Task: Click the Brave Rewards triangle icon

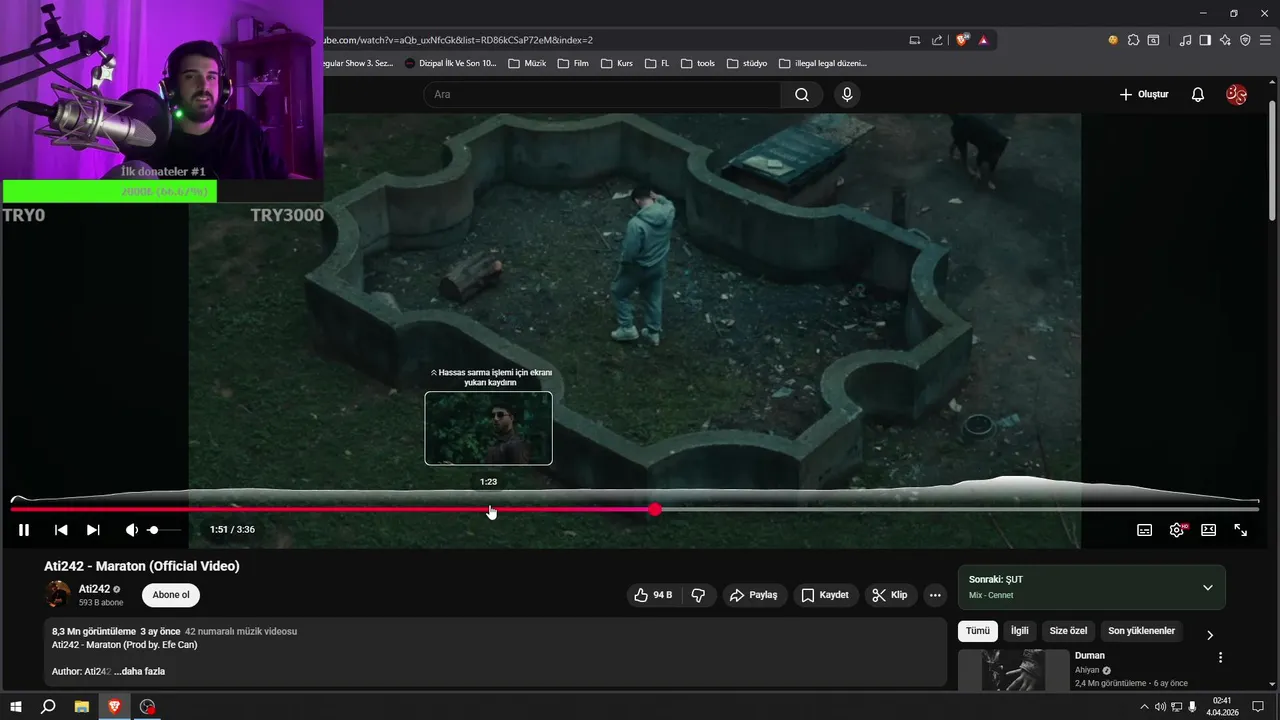Action: [984, 40]
